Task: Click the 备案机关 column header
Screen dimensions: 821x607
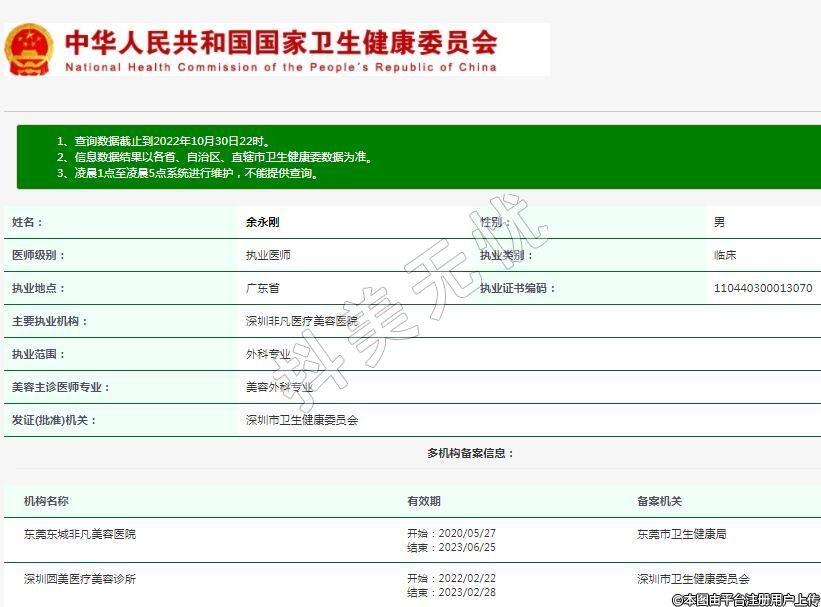Action: click(x=659, y=501)
